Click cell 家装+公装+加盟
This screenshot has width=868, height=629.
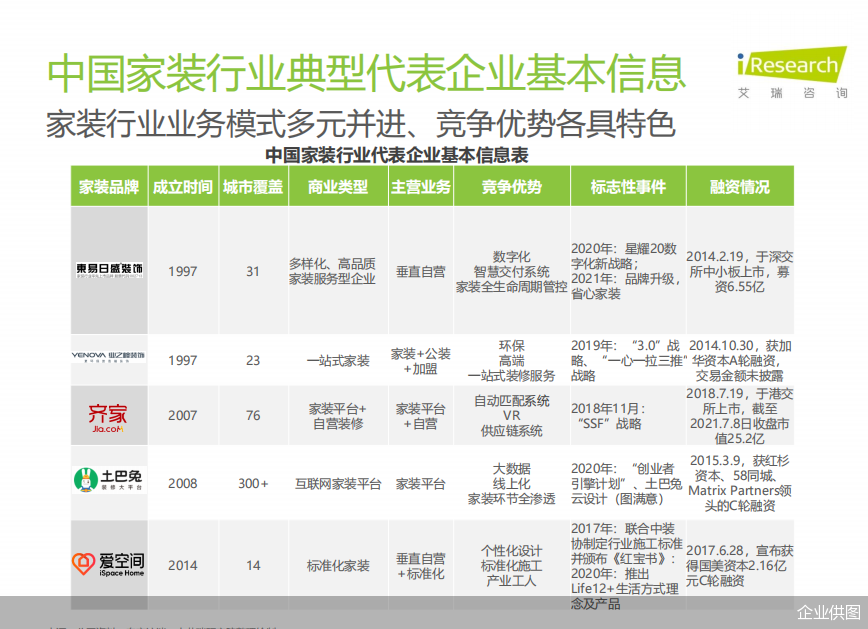click(421, 361)
